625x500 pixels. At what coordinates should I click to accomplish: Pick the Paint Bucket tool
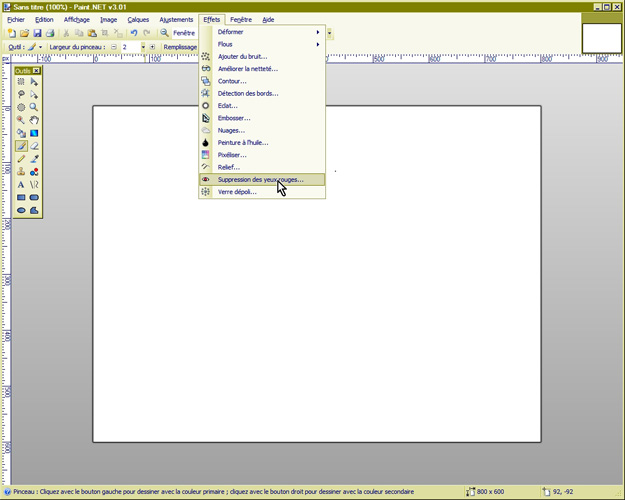pyautogui.click(x=21, y=132)
